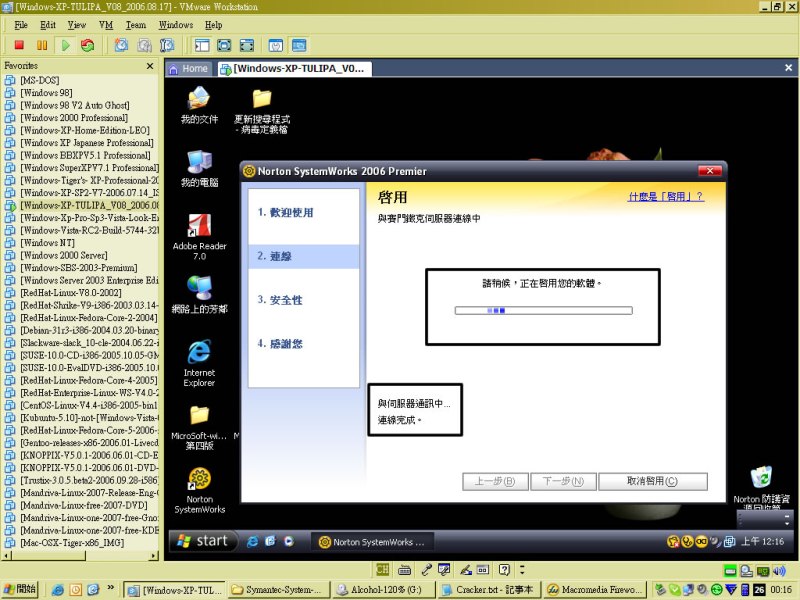Select [Windows 98] in Favorites
Image resolution: width=800 pixels, height=600 pixels.
coord(46,93)
